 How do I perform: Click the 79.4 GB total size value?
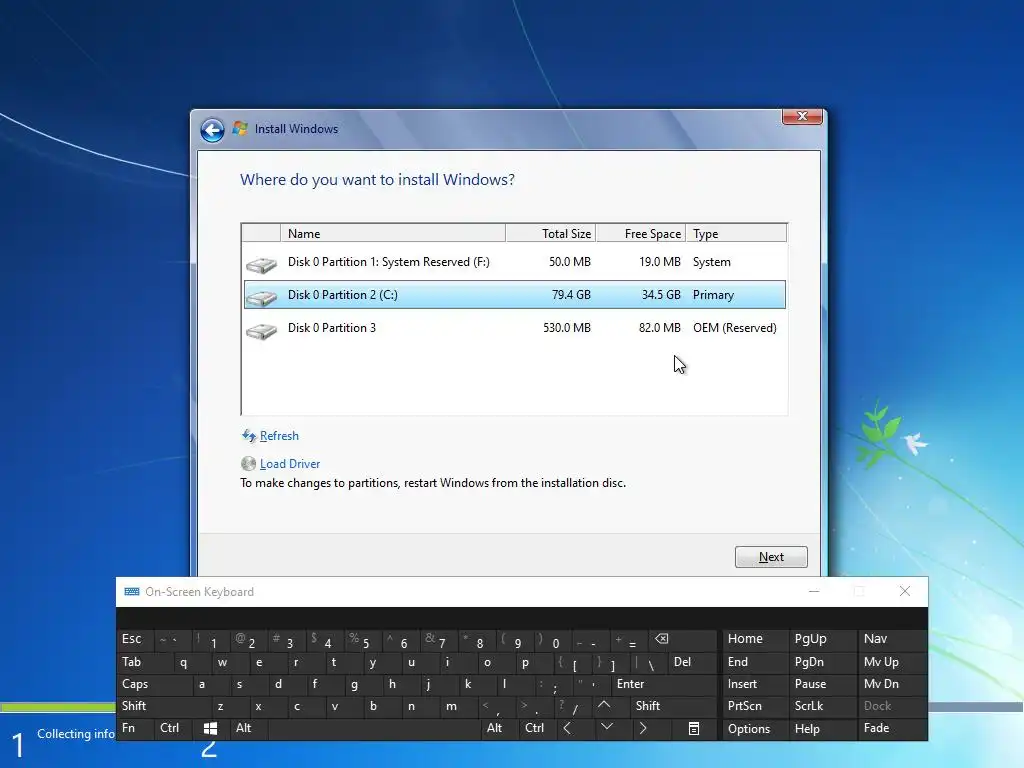click(571, 295)
